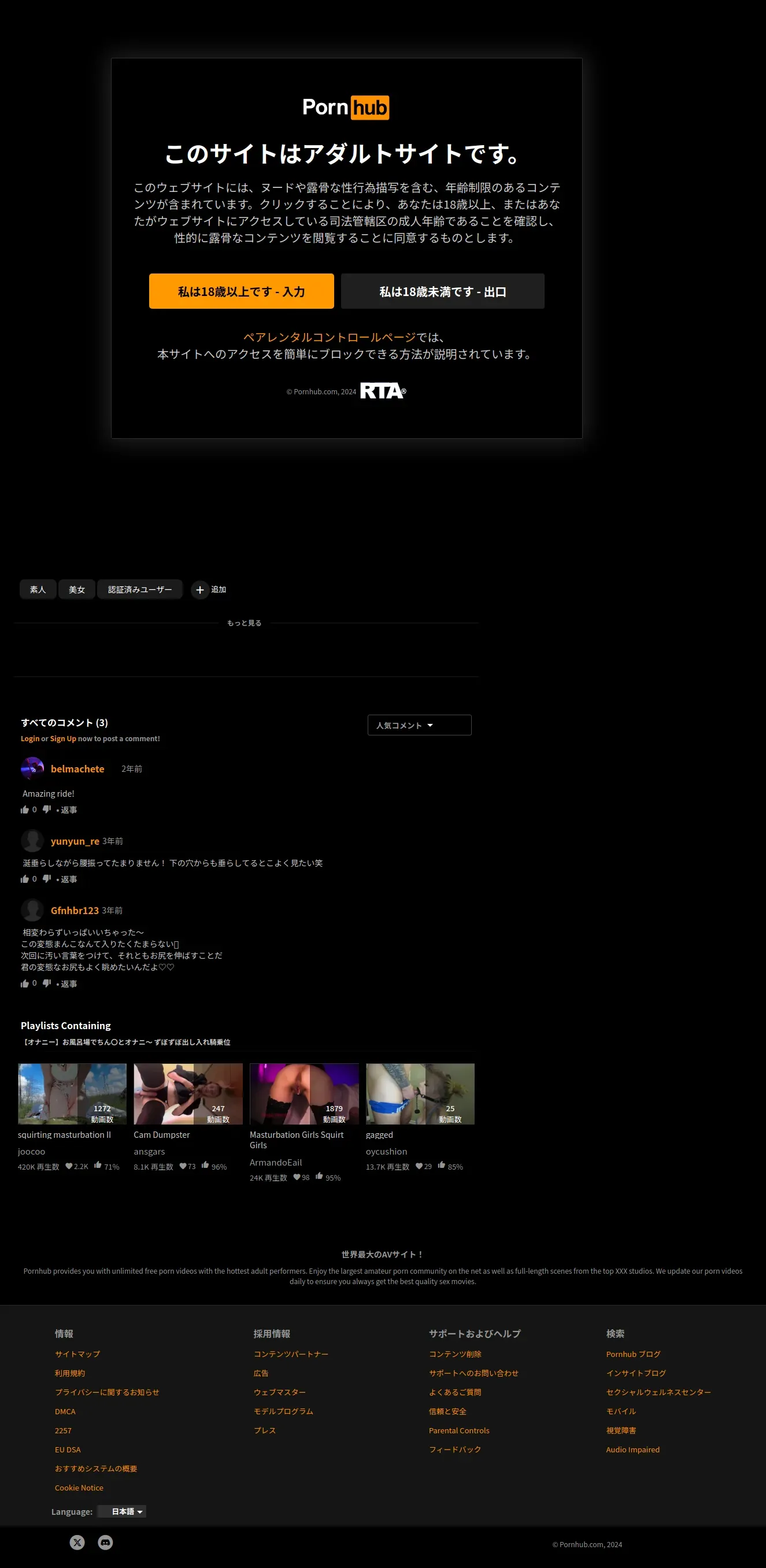Open the oycushion user link
Screen dimensions: 766x1568
pyautogui.click(x=386, y=1152)
